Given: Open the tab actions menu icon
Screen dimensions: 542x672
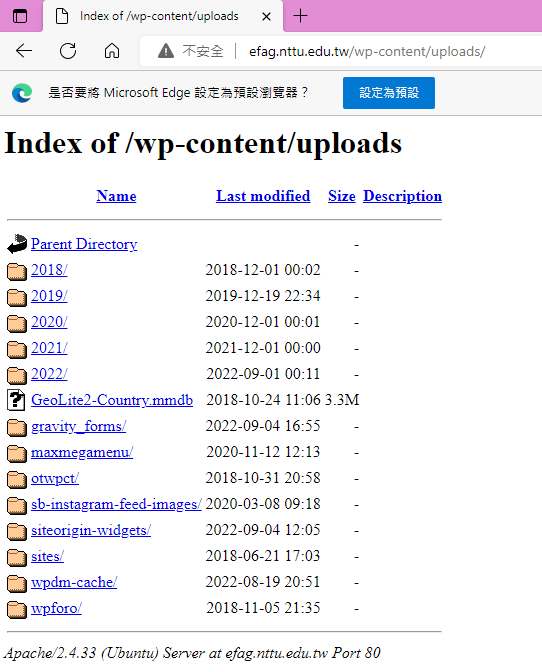Looking at the screenshot, I should [20, 16].
